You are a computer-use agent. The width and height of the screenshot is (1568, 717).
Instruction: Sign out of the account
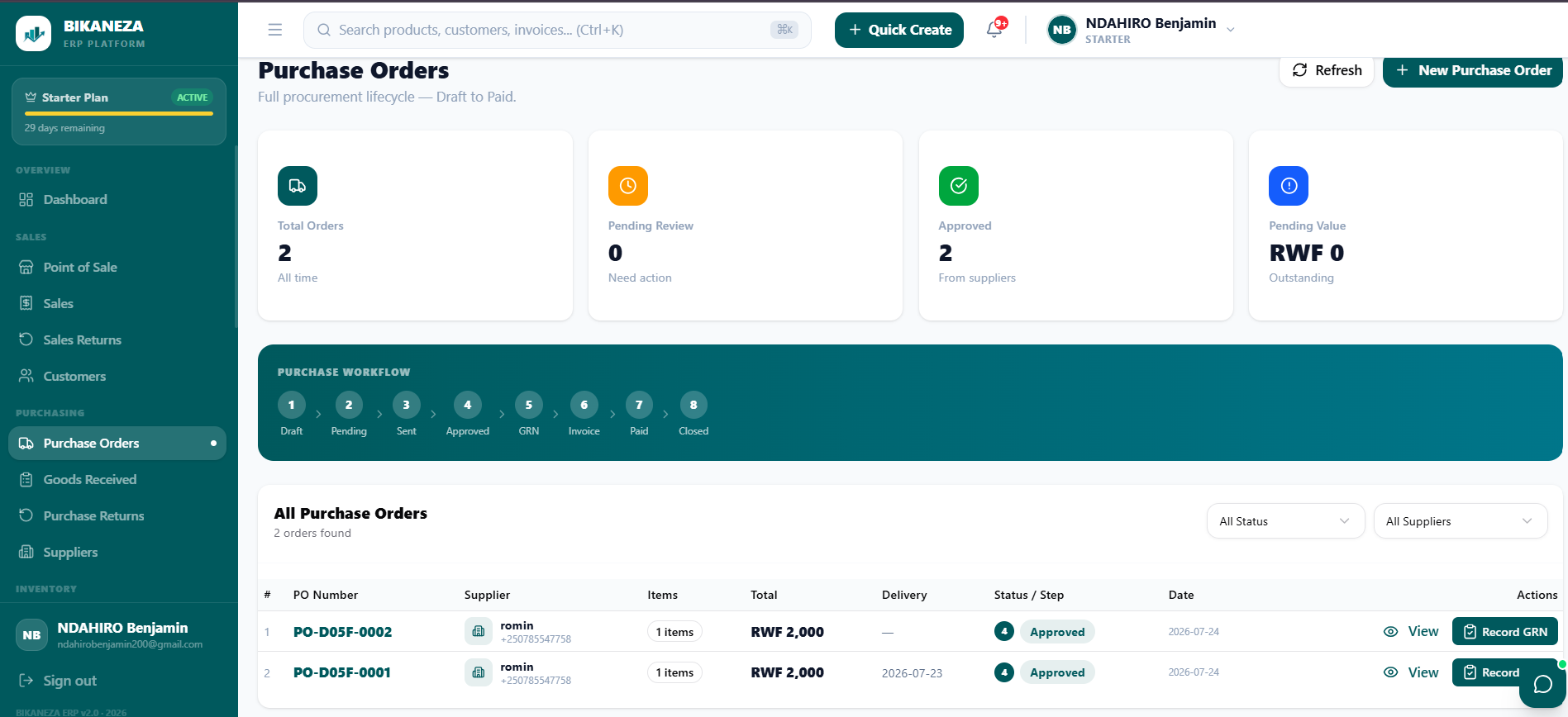[59, 681]
